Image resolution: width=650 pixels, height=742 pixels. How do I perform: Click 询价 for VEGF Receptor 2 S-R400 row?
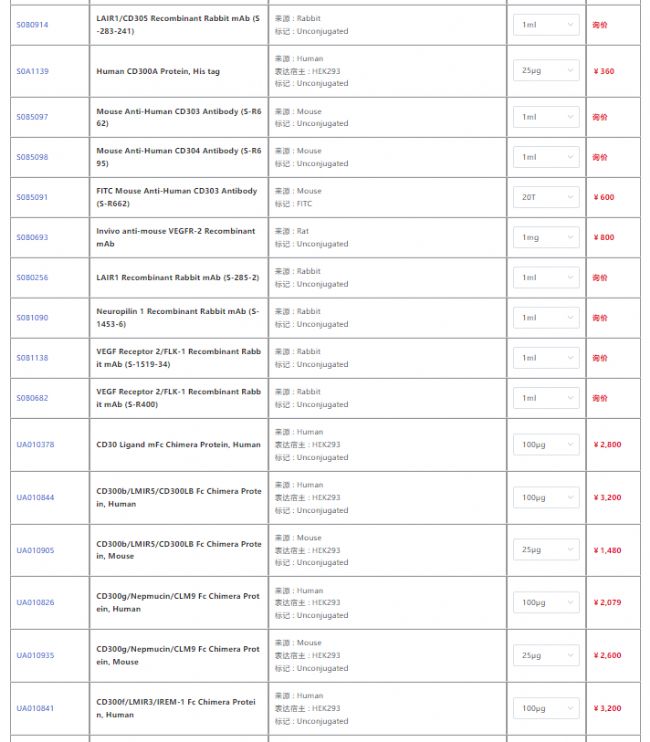point(600,398)
